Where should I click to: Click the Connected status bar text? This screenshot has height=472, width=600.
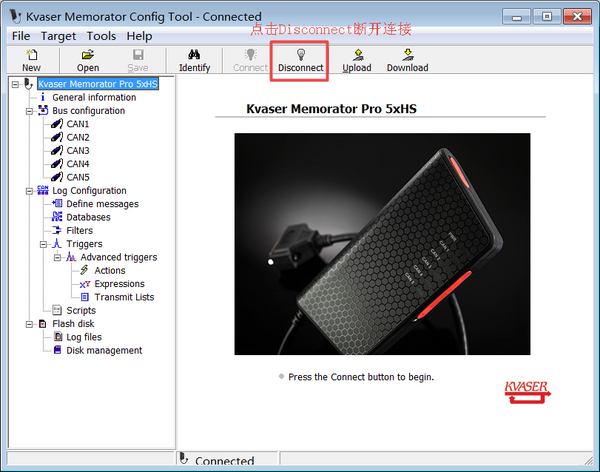(x=224, y=461)
